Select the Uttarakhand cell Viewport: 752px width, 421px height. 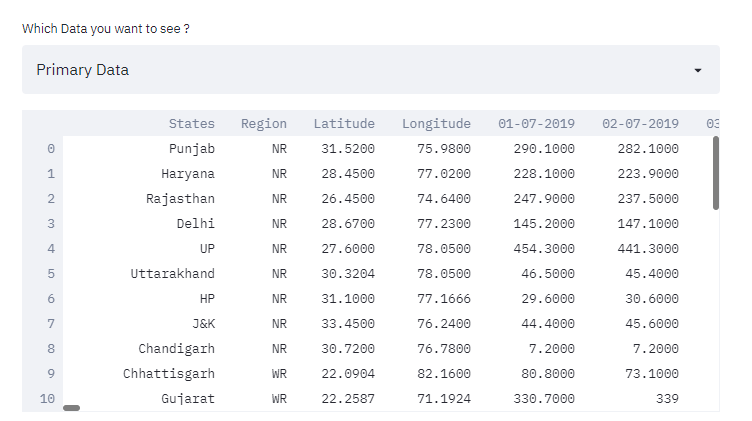(173, 273)
